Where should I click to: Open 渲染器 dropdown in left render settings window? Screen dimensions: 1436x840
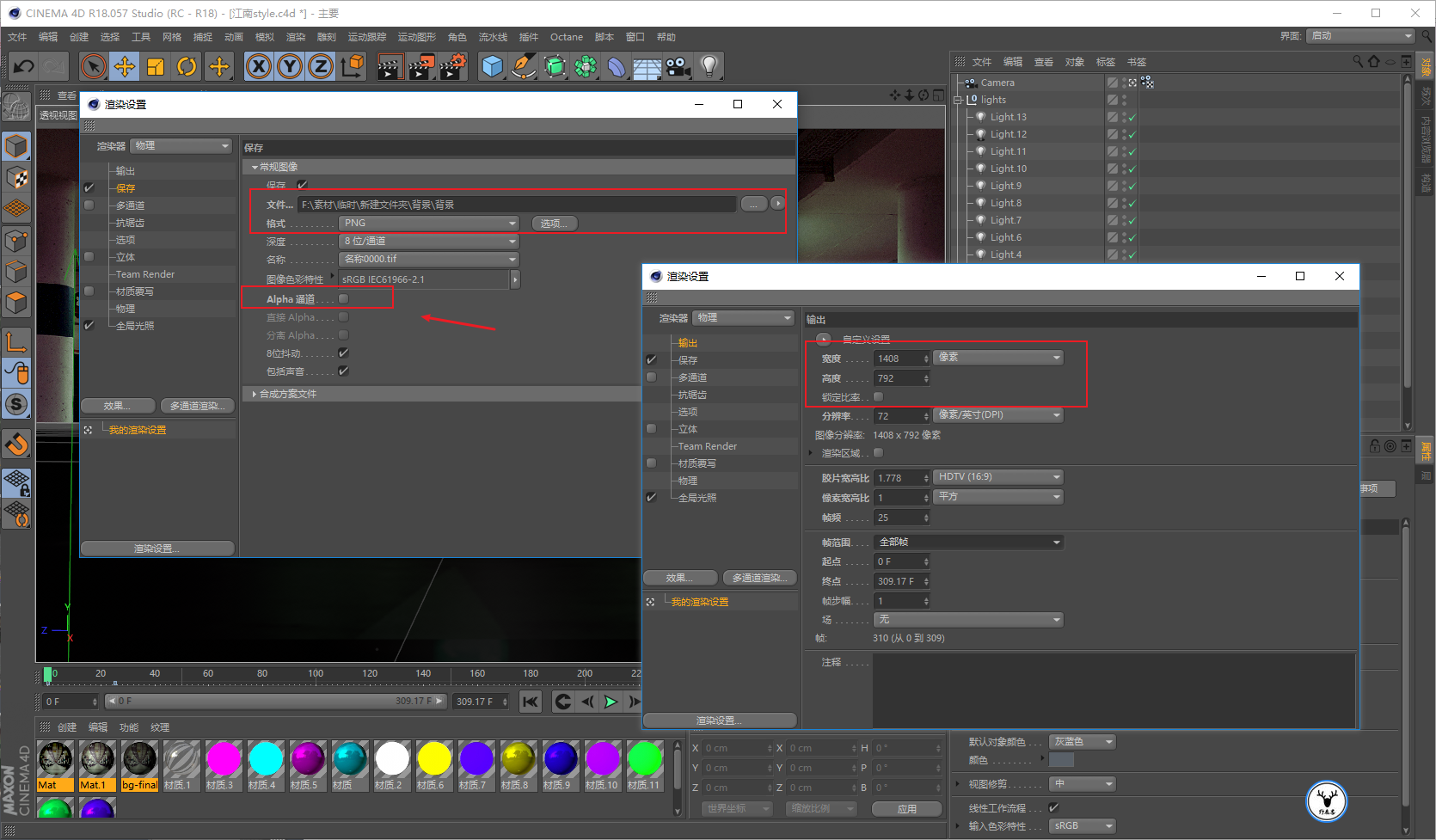click(x=181, y=145)
